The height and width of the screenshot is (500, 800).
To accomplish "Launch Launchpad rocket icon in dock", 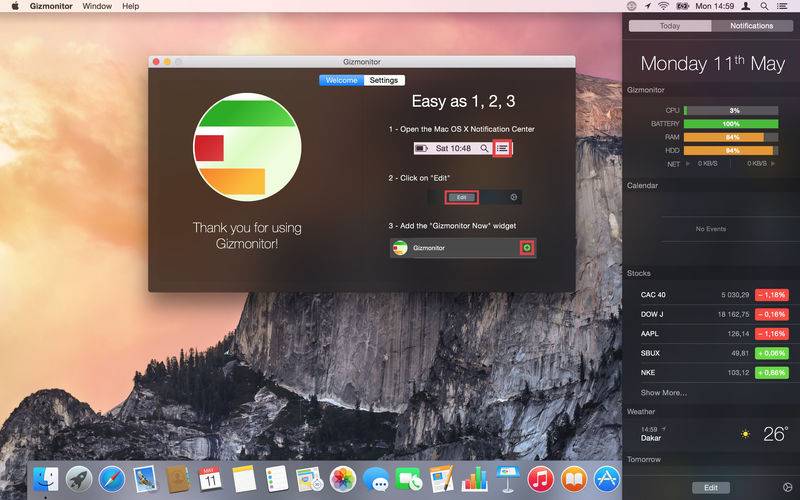I will pos(79,480).
